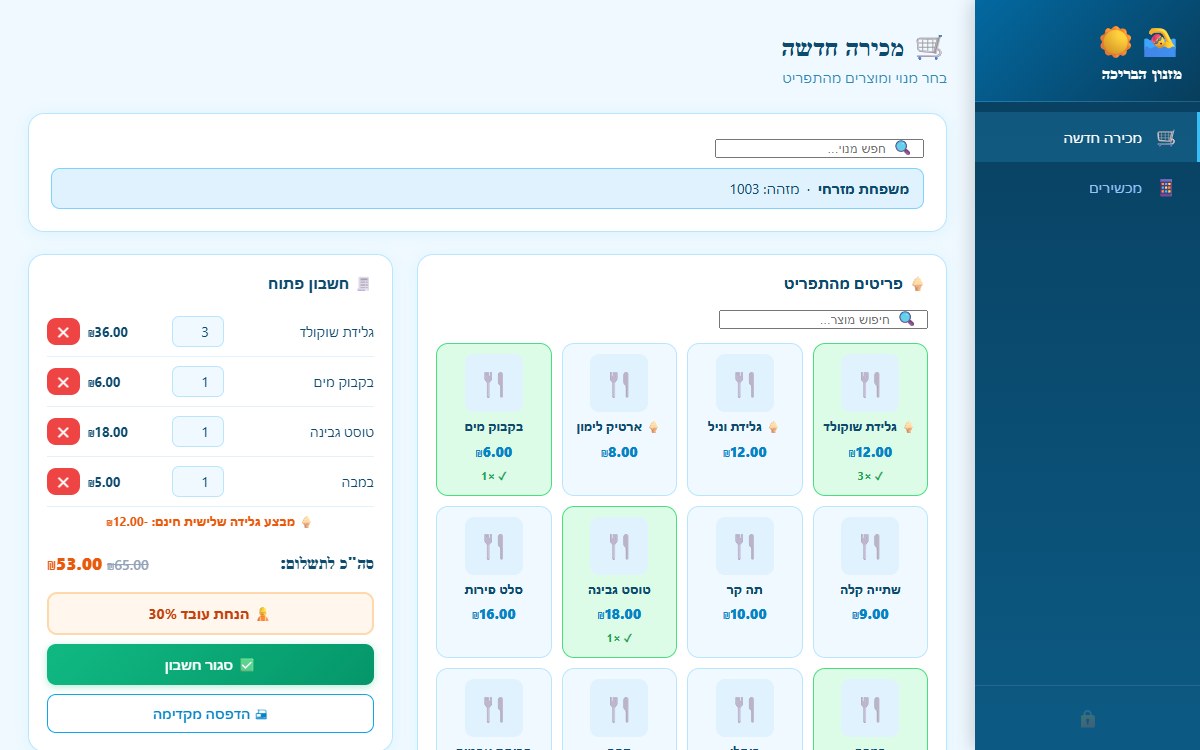This screenshot has height=750, width=1200.
Task: Click the cutlery icon on גלידת וניל card
Action: pos(745,383)
